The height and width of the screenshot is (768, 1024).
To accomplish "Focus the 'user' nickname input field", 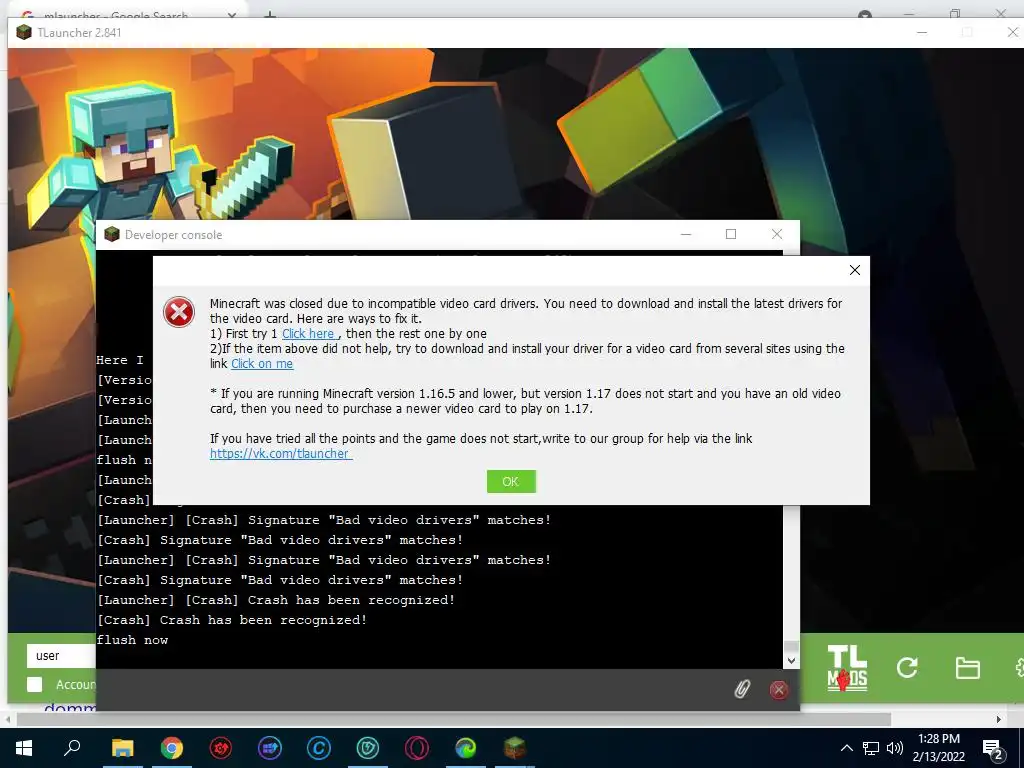I will 61,656.
